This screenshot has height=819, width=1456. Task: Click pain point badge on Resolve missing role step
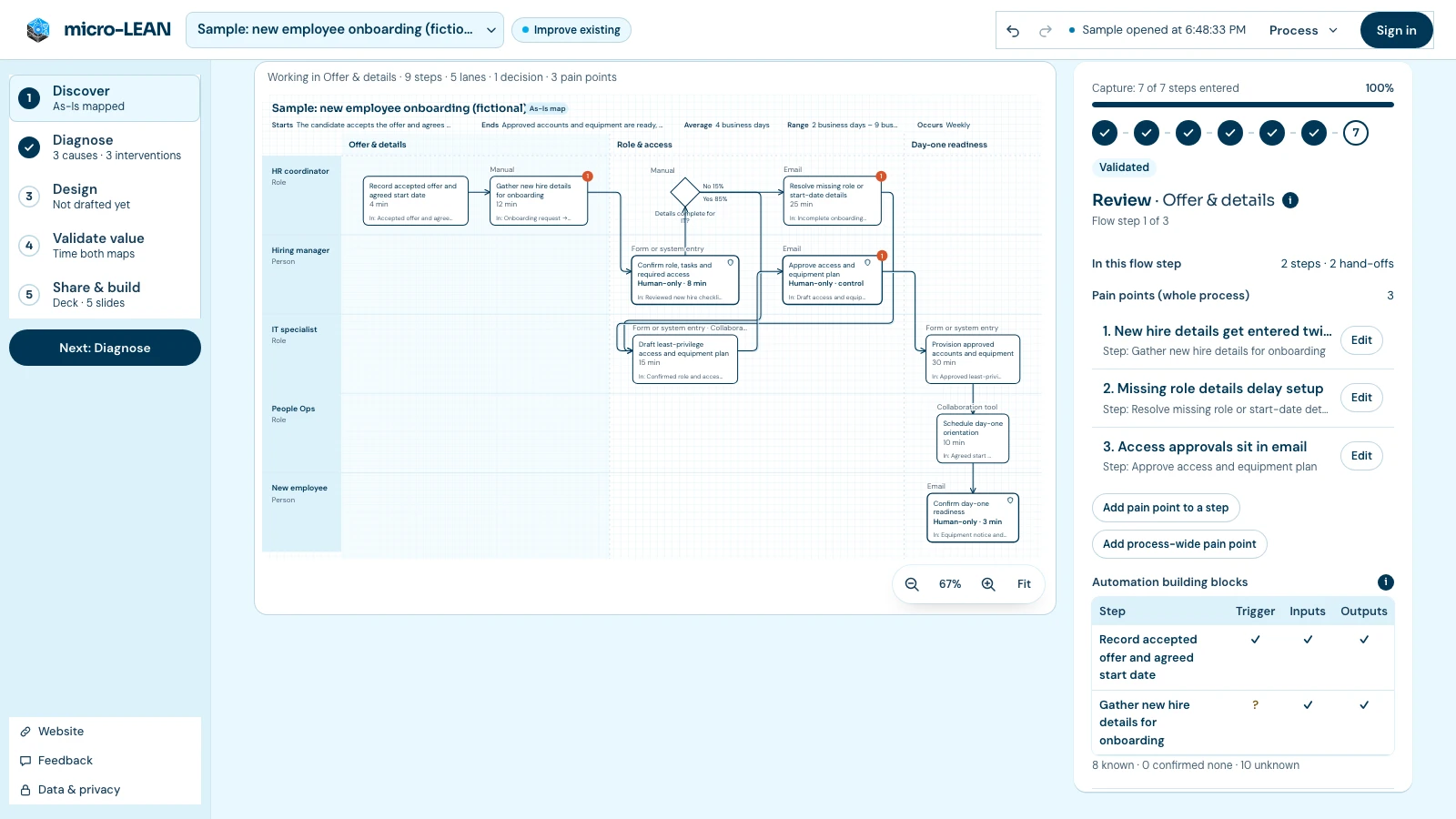pos(881,177)
